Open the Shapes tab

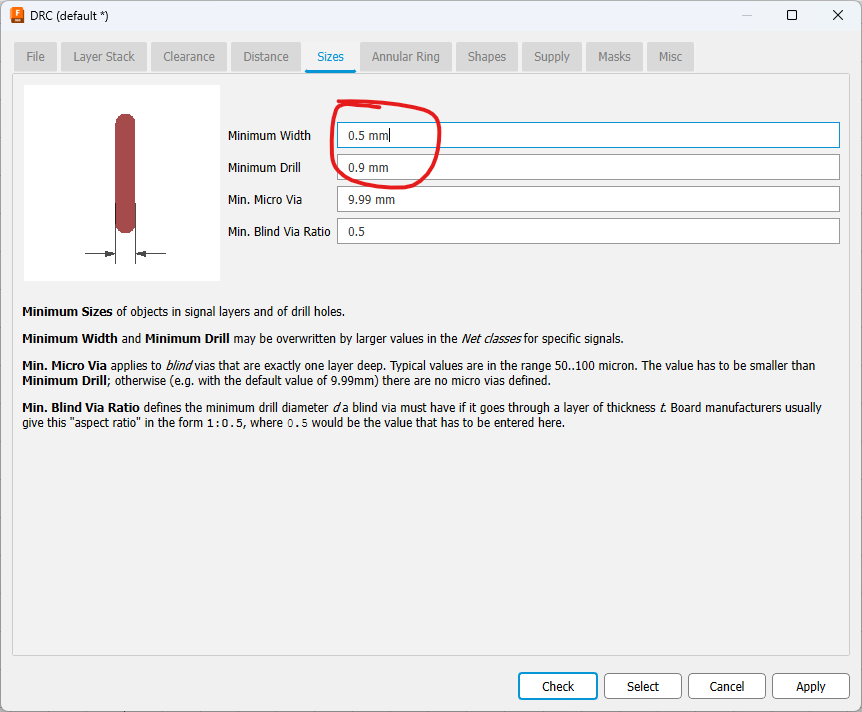[x=487, y=57]
